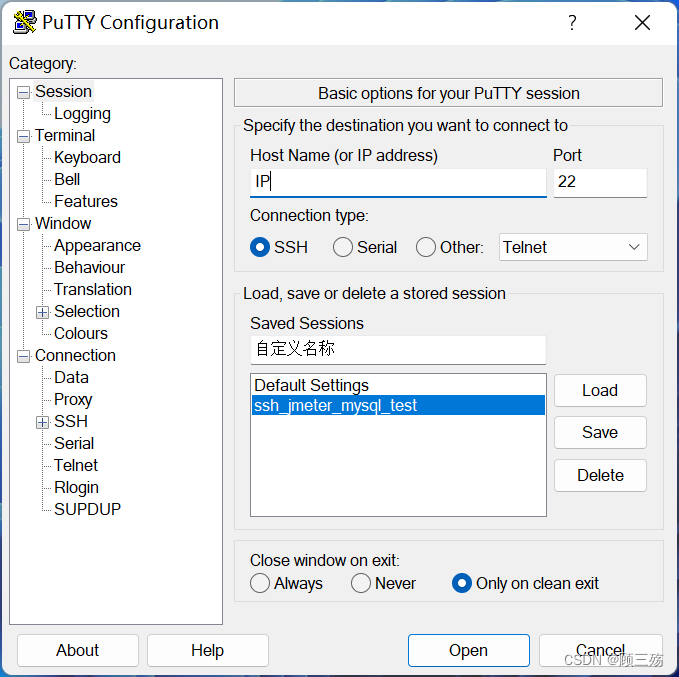Open the Telnet connection type dropdown

[573, 247]
